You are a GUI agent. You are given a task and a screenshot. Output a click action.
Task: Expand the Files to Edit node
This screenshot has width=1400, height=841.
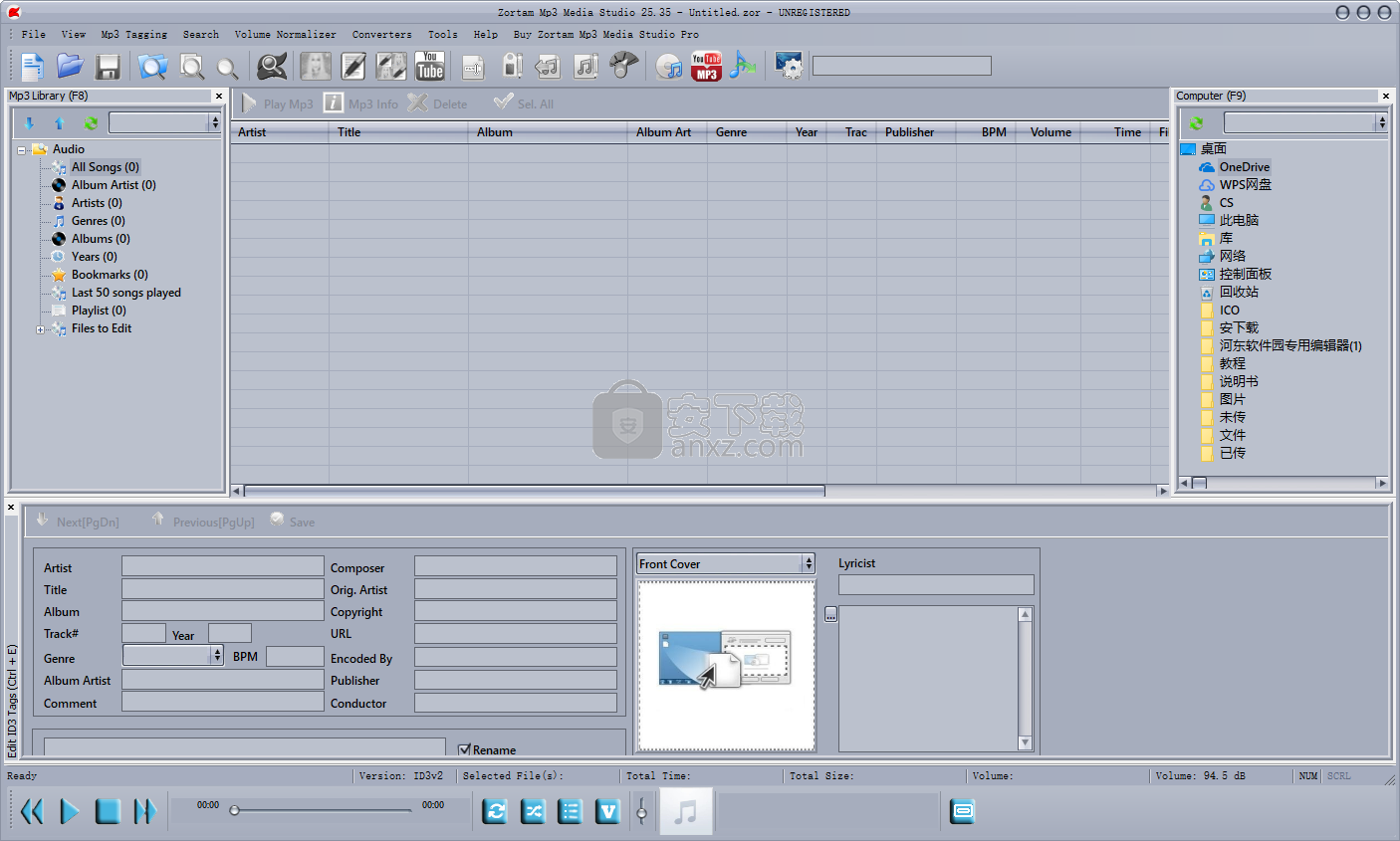40,329
